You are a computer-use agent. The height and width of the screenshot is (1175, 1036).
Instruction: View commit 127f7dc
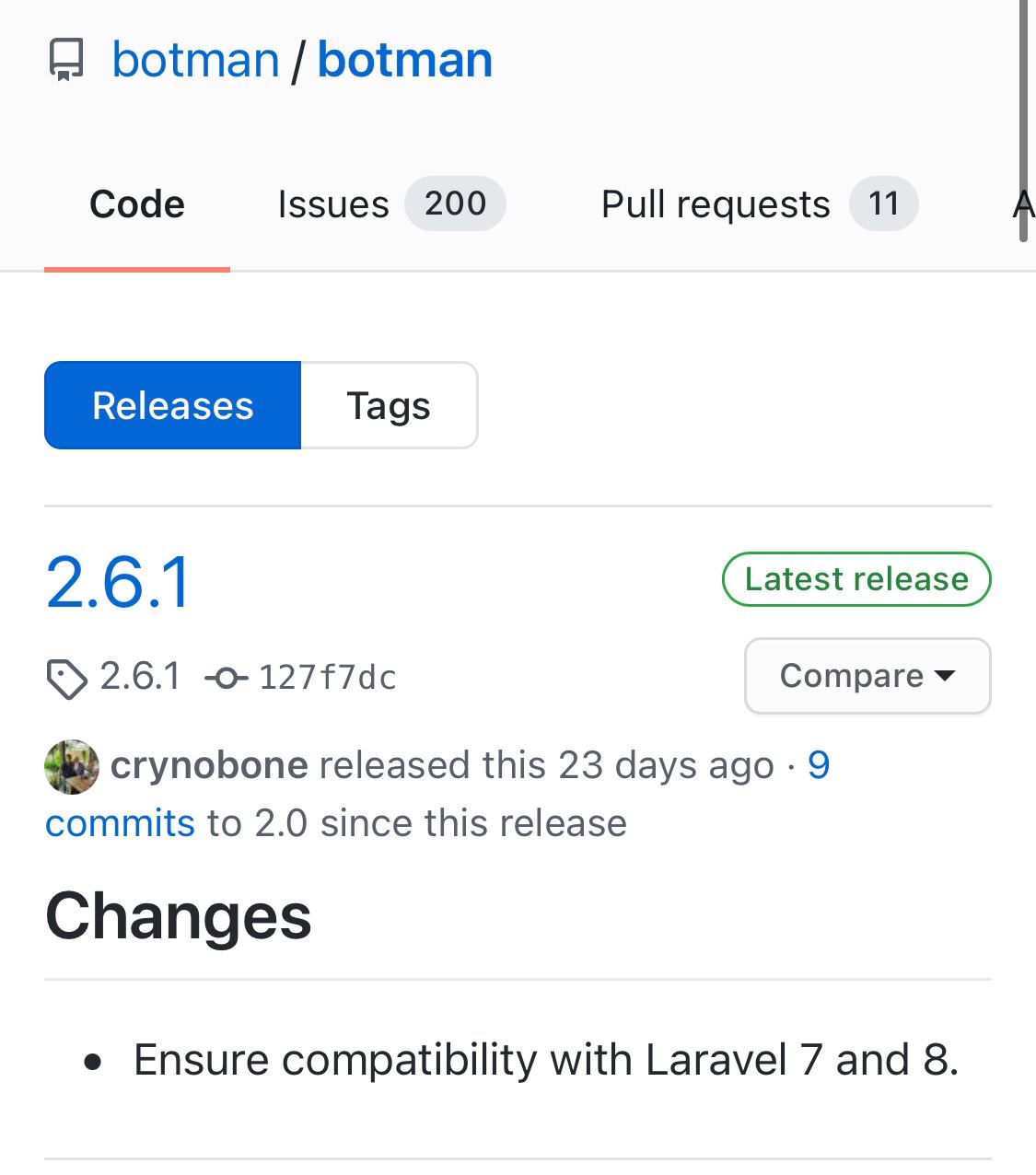pos(328,678)
